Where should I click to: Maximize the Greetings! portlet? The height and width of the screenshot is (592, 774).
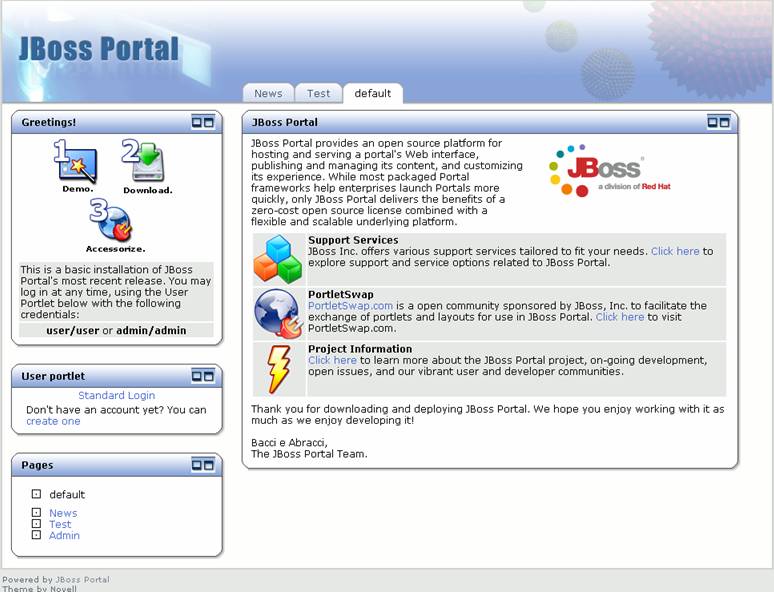point(209,122)
